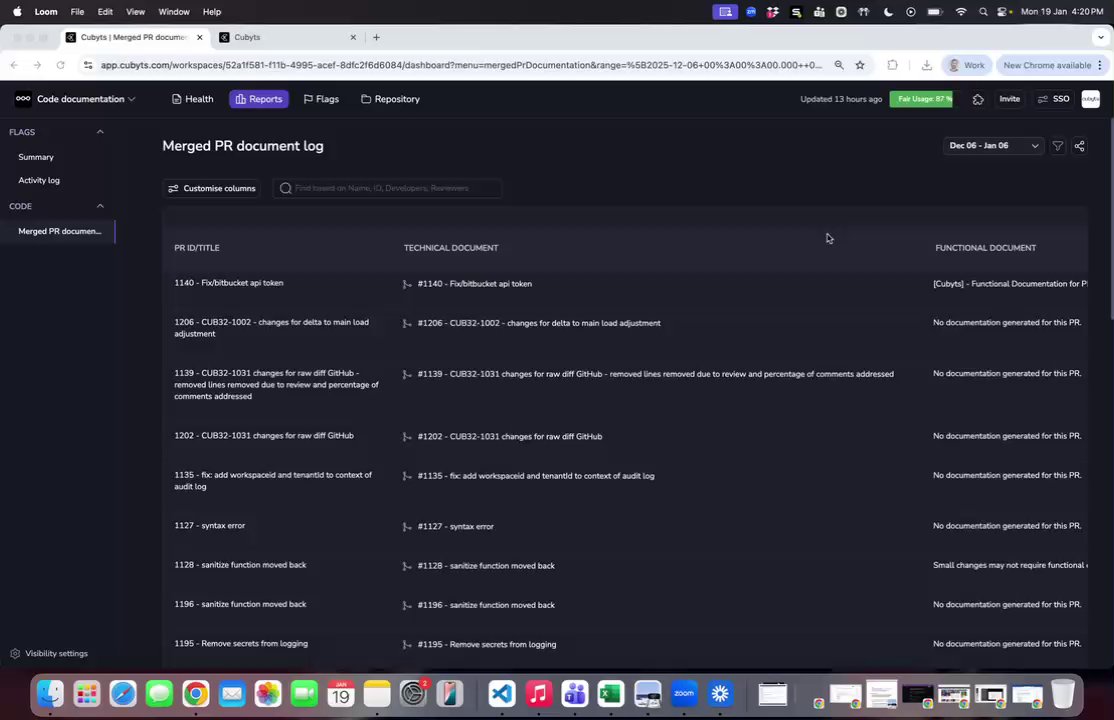Screen dimensions: 1114x720
Task: Open technical document #1128 sanitize function link
Action: (x=486, y=566)
